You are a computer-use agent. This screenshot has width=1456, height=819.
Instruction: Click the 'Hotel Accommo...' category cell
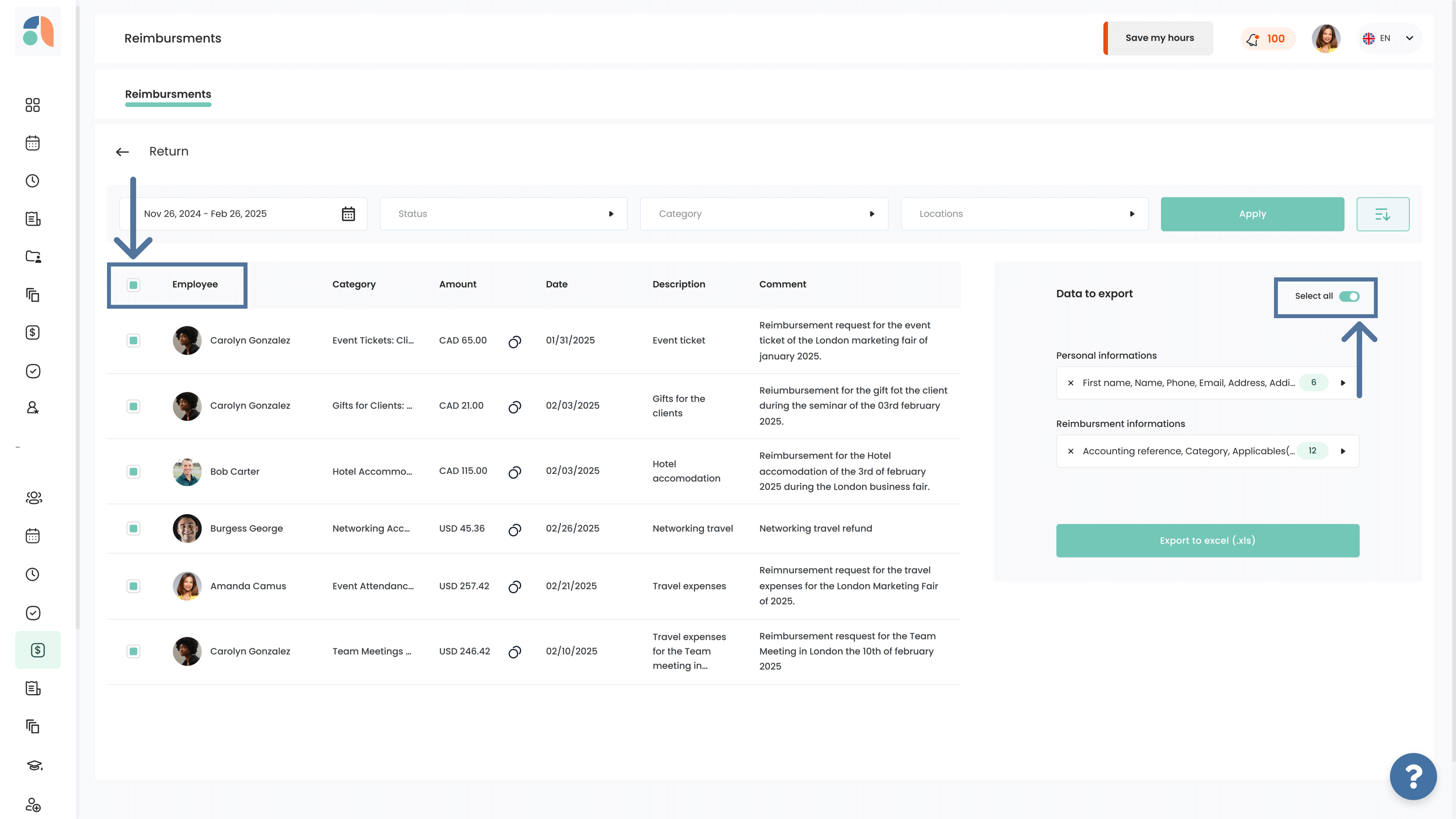[372, 471]
